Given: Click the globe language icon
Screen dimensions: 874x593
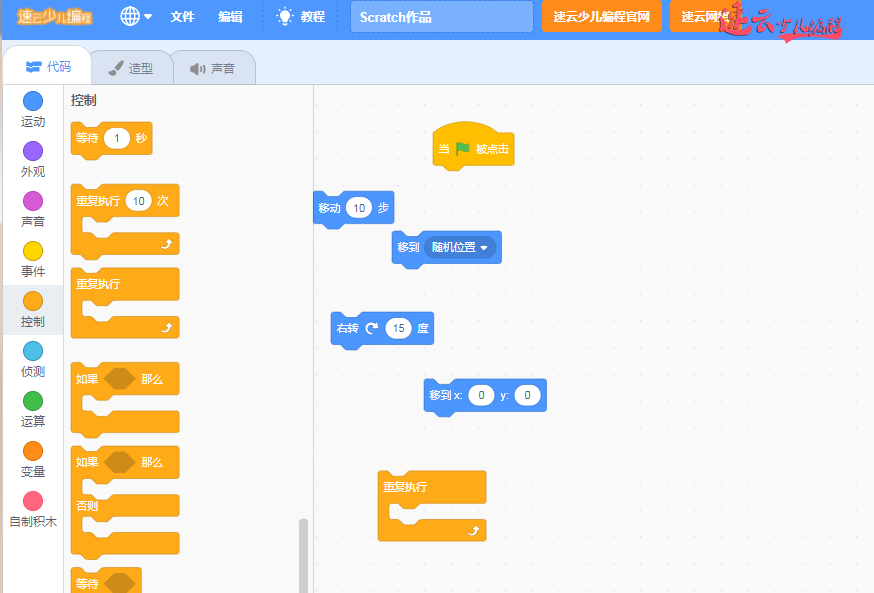Looking at the screenshot, I should 130,17.
